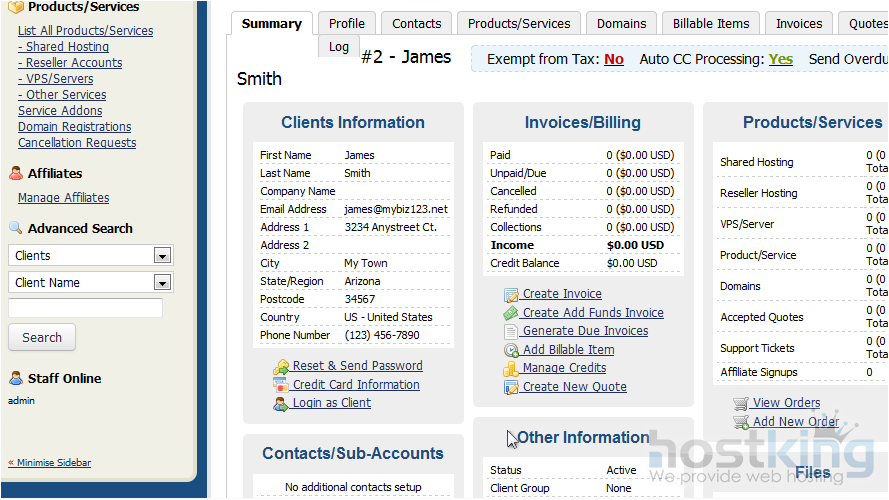Click the Login as Client user icon
The height and width of the screenshot is (500, 889).
[x=281, y=404]
